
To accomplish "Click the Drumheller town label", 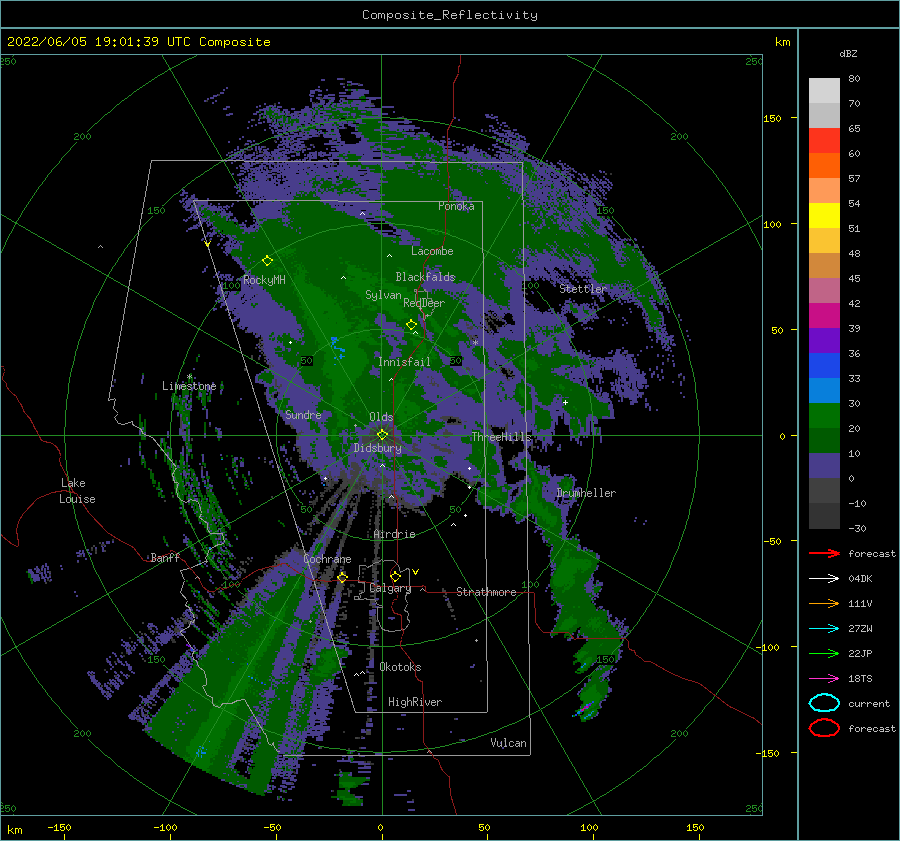I will [x=586, y=493].
